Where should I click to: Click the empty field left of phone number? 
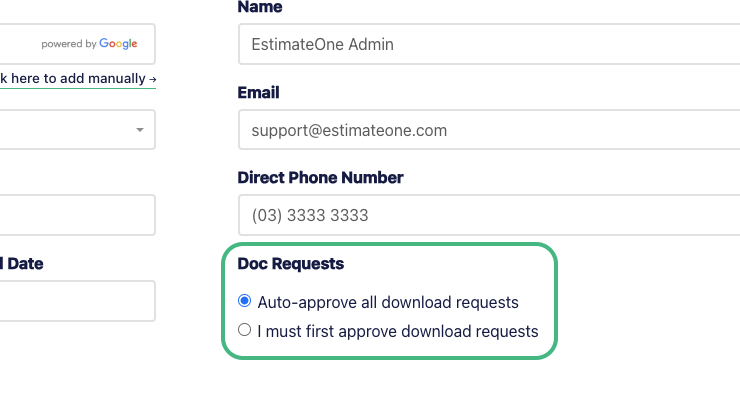click(x=77, y=215)
